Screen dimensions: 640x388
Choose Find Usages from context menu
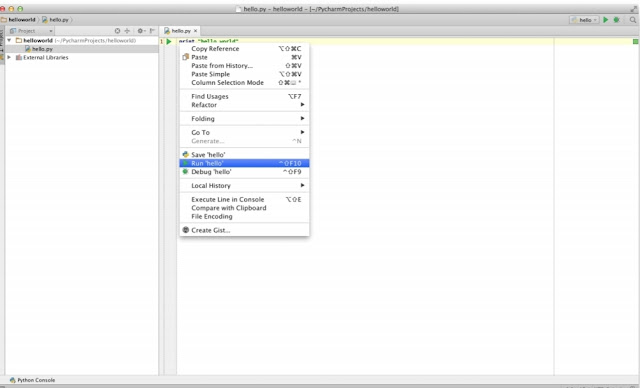click(x=244, y=97)
